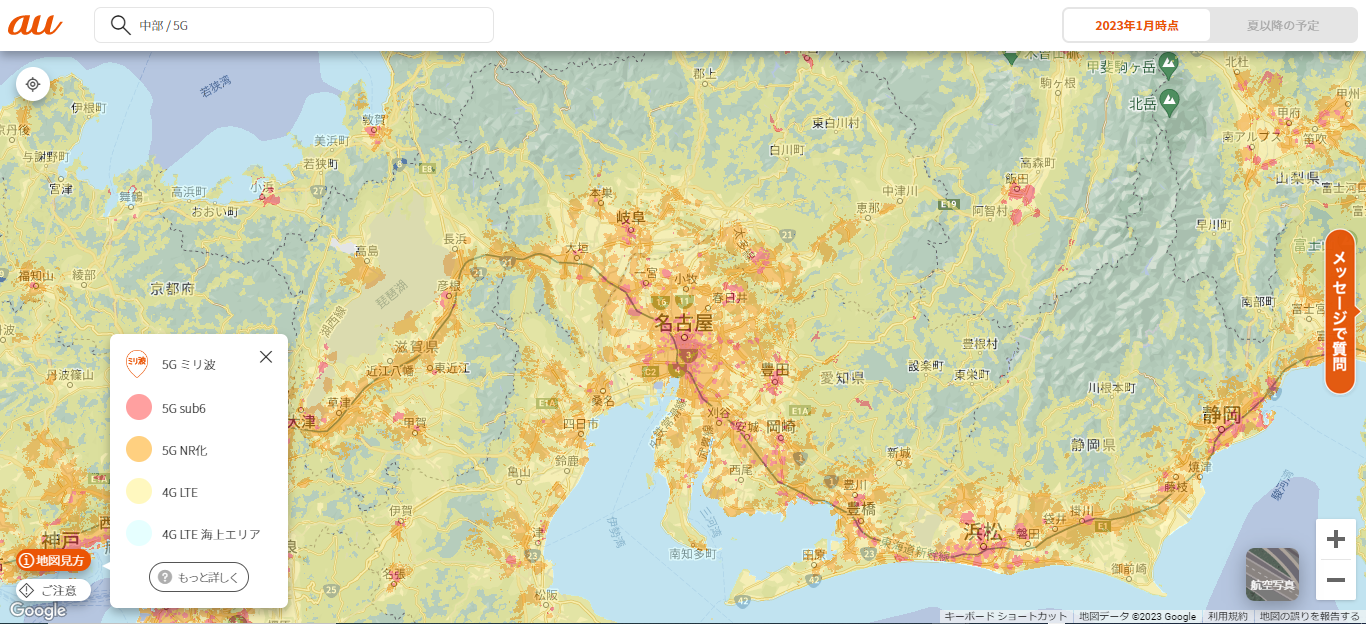
Task: Expand the メッセージで質問 side panel
Action: pyautogui.click(x=1340, y=312)
